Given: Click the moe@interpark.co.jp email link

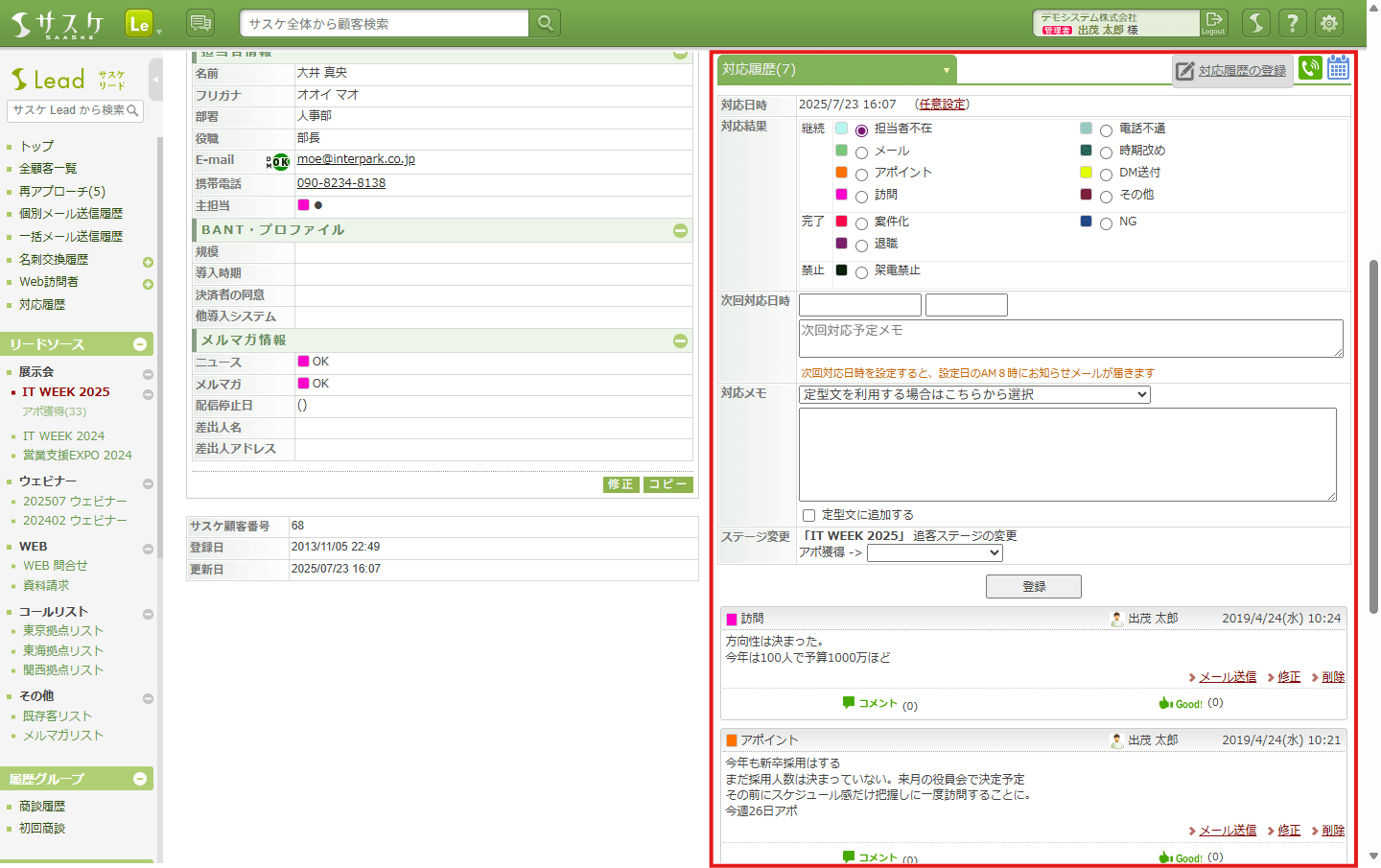Looking at the screenshot, I should pos(356,159).
